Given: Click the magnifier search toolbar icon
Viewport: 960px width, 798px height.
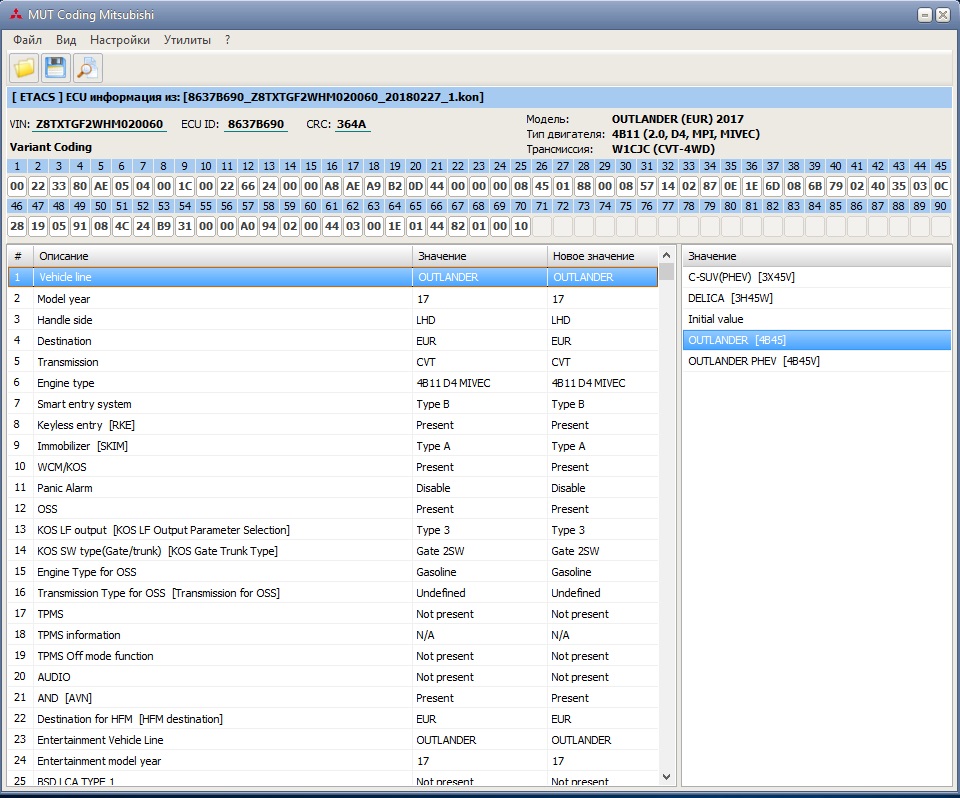Looking at the screenshot, I should click(88, 68).
